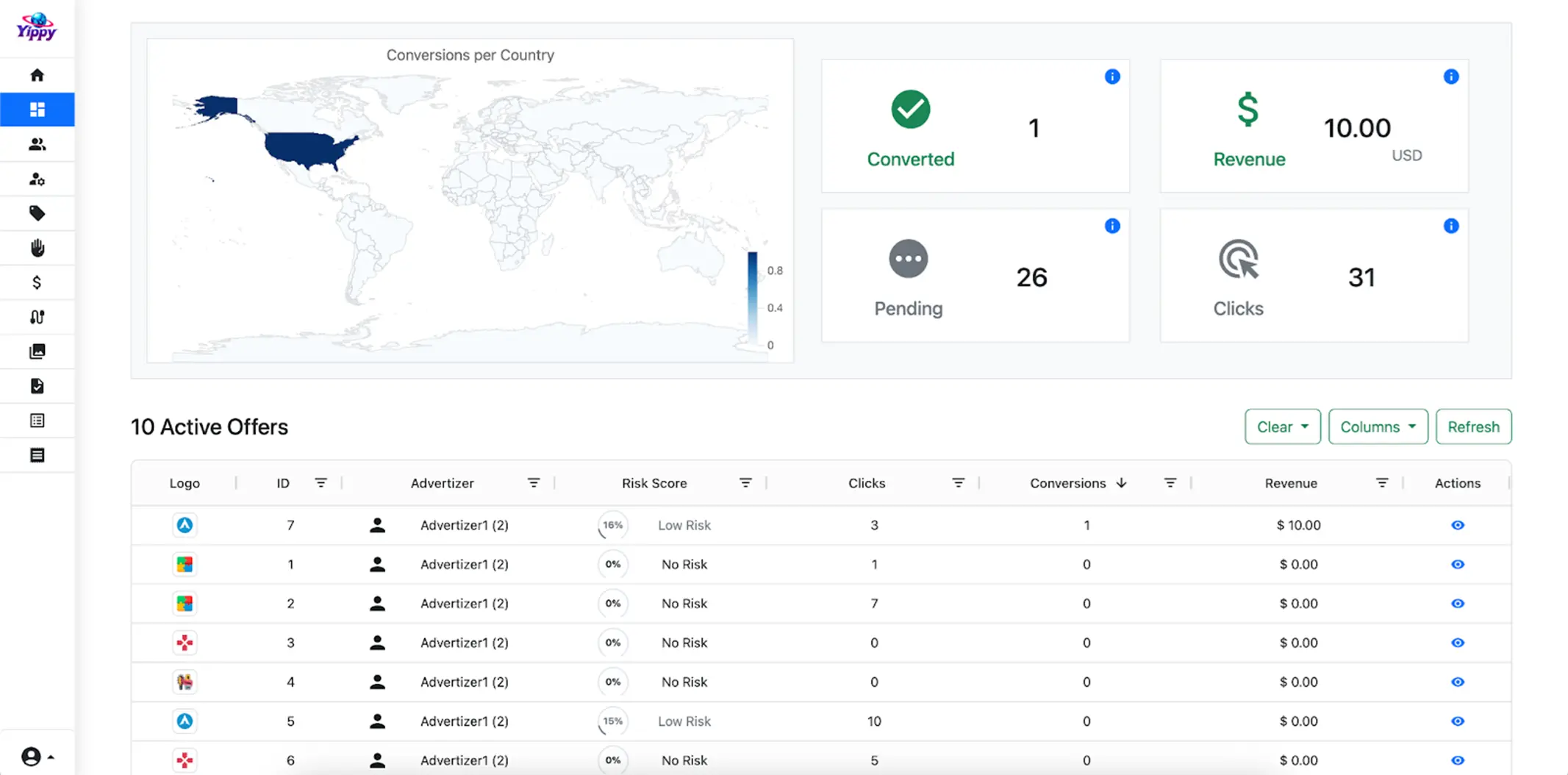Toggle visibility eye on offer ID 3 row
The height and width of the screenshot is (775, 1568).
(1458, 642)
